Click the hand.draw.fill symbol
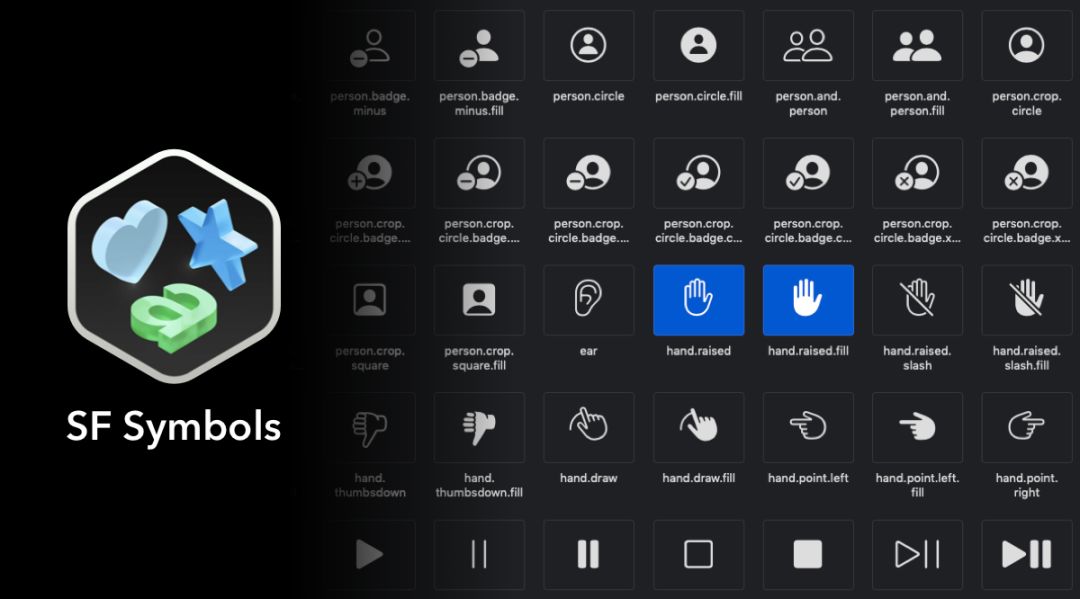 click(698, 427)
